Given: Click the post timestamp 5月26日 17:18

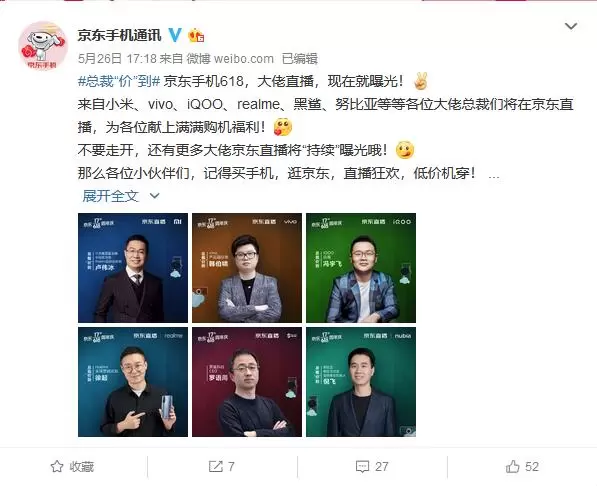Looking at the screenshot, I should (x=117, y=59).
